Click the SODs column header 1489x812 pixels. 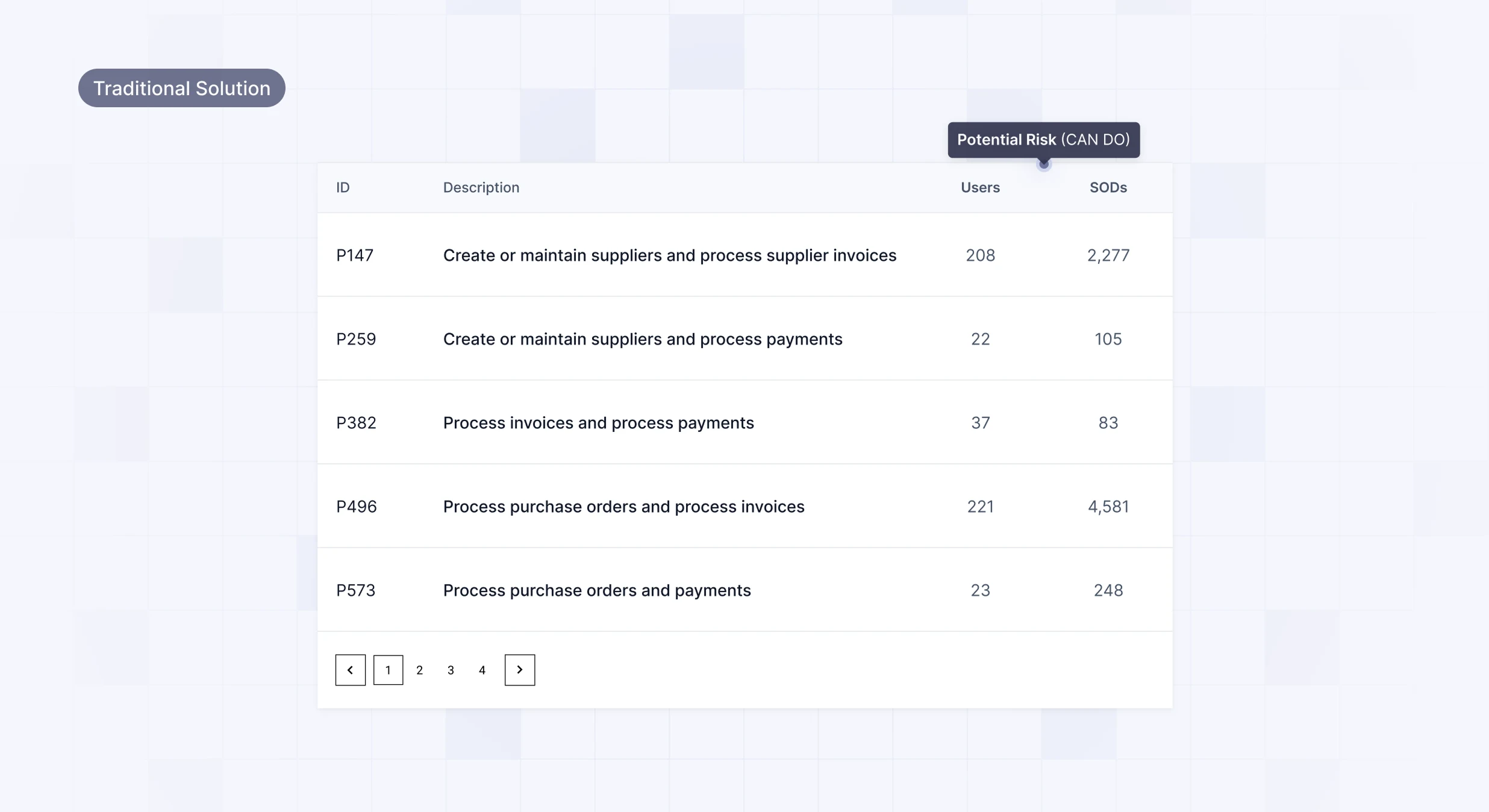pos(1108,187)
